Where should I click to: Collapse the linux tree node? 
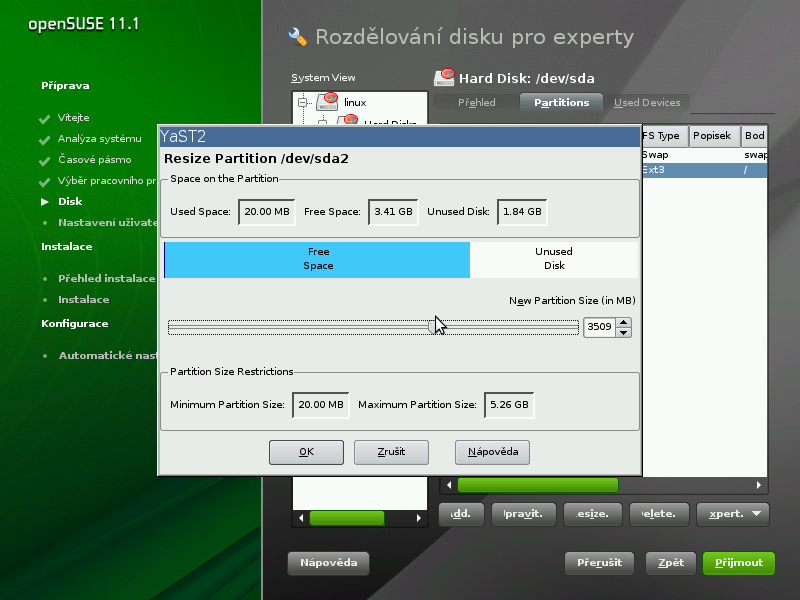tap(303, 103)
